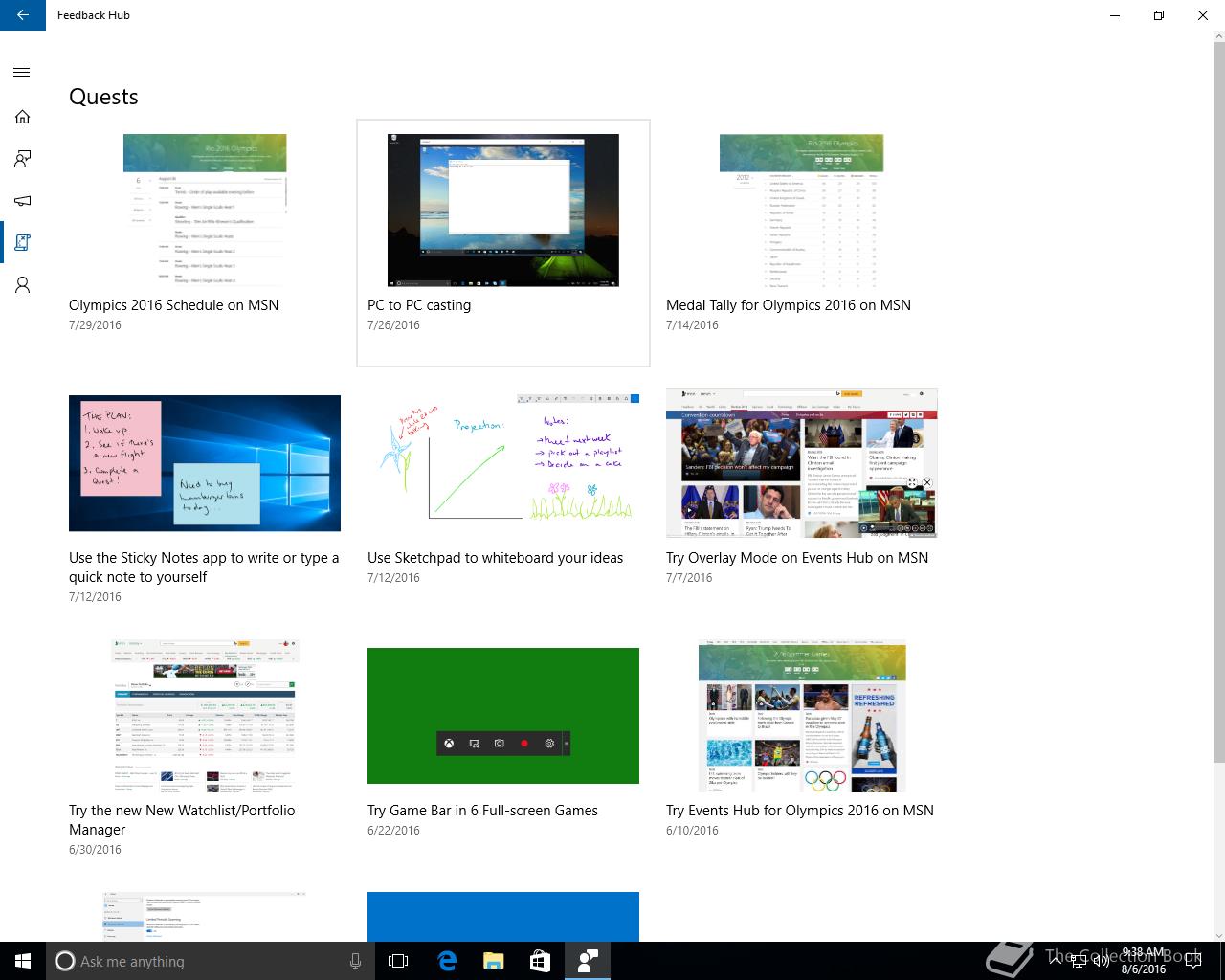Open Medal Tally quest thumbnail

(802, 210)
